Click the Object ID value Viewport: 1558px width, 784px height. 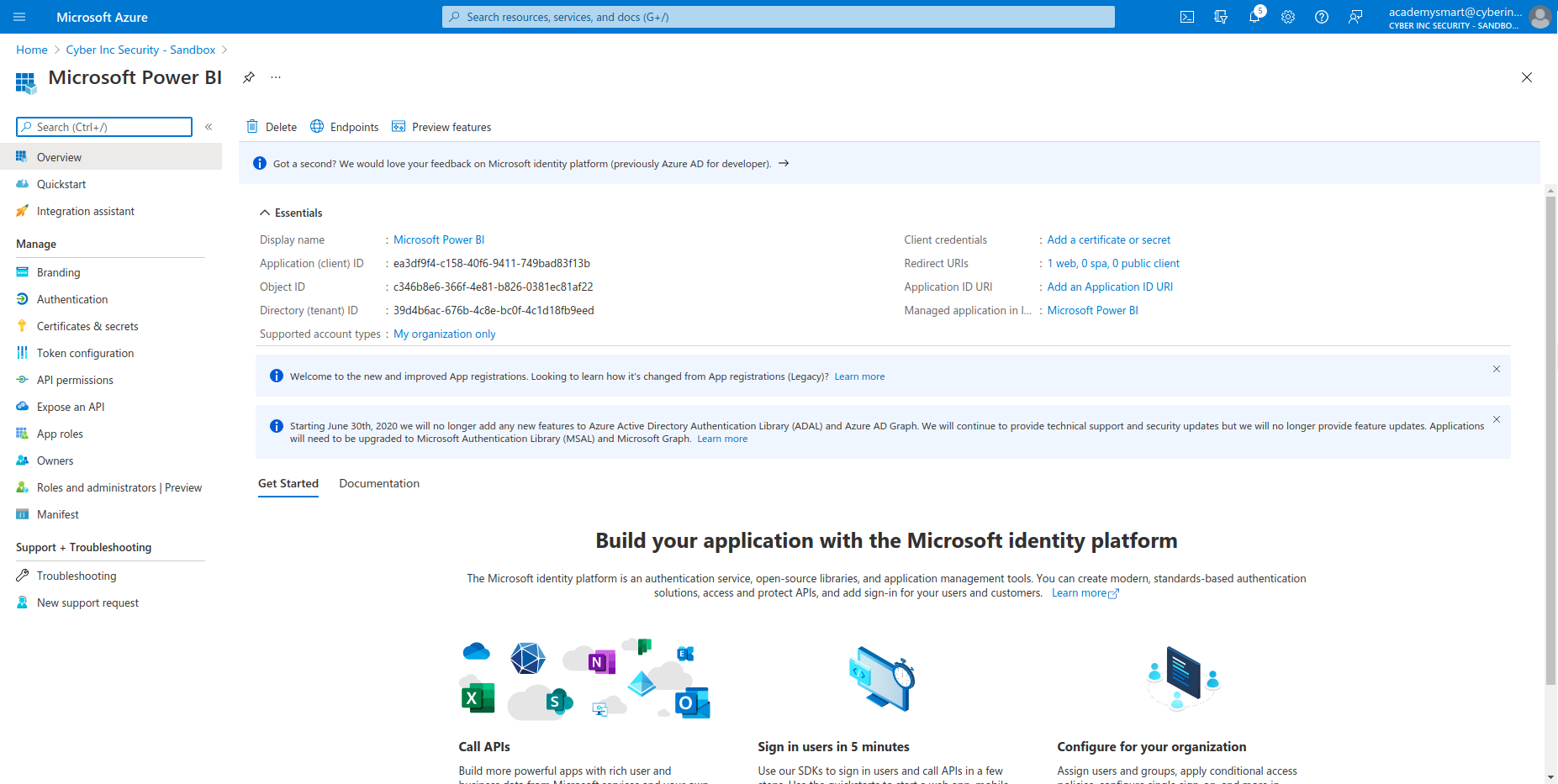(x=494, y=287)
